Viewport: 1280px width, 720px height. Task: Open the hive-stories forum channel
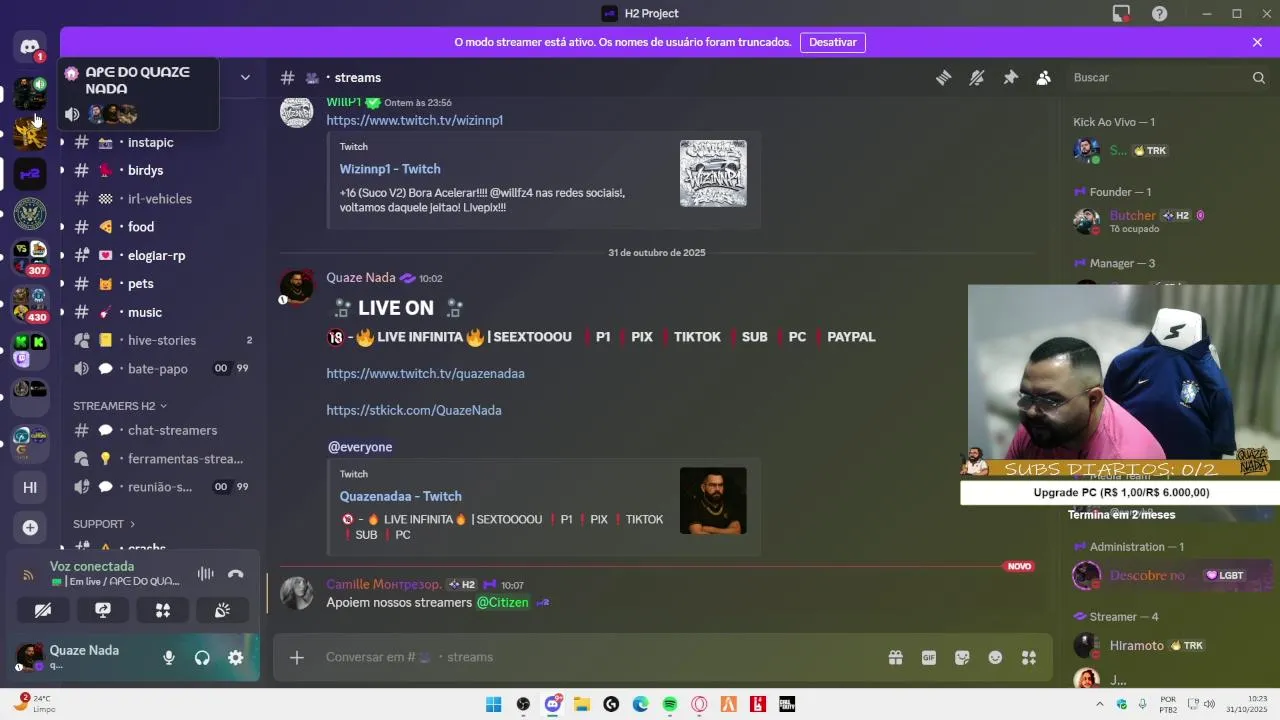pos(160,340)
